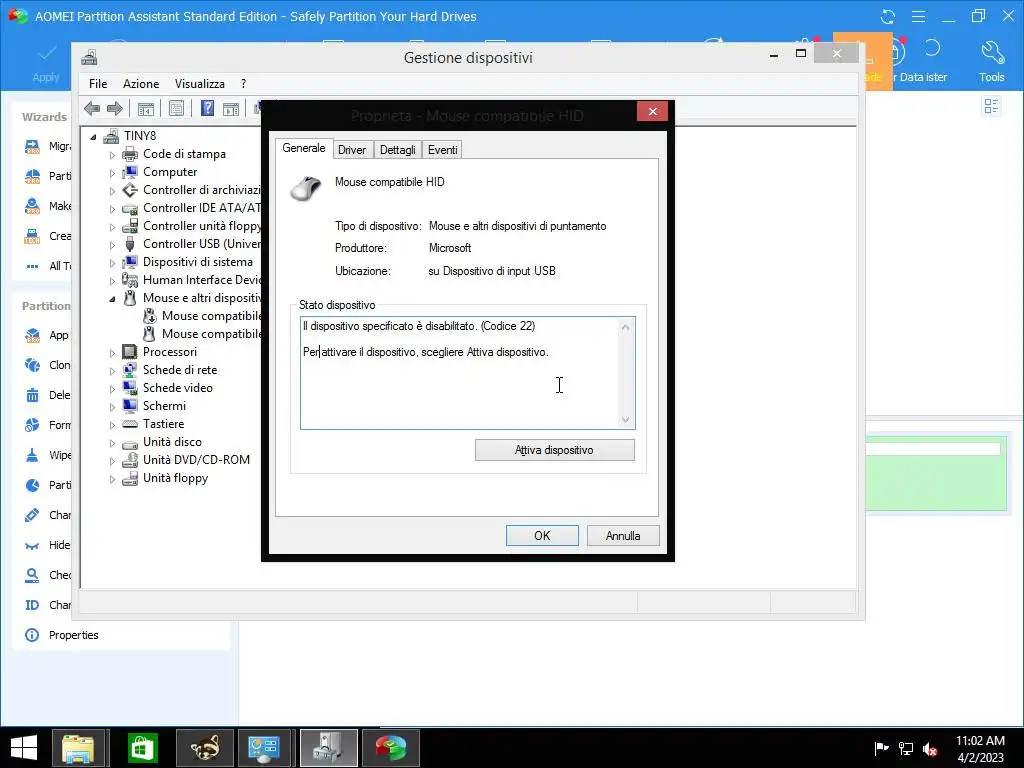Open the ? help menu
Image resolution: width=1024 pixels, height=768 pixels.
(x=244, y=84)
